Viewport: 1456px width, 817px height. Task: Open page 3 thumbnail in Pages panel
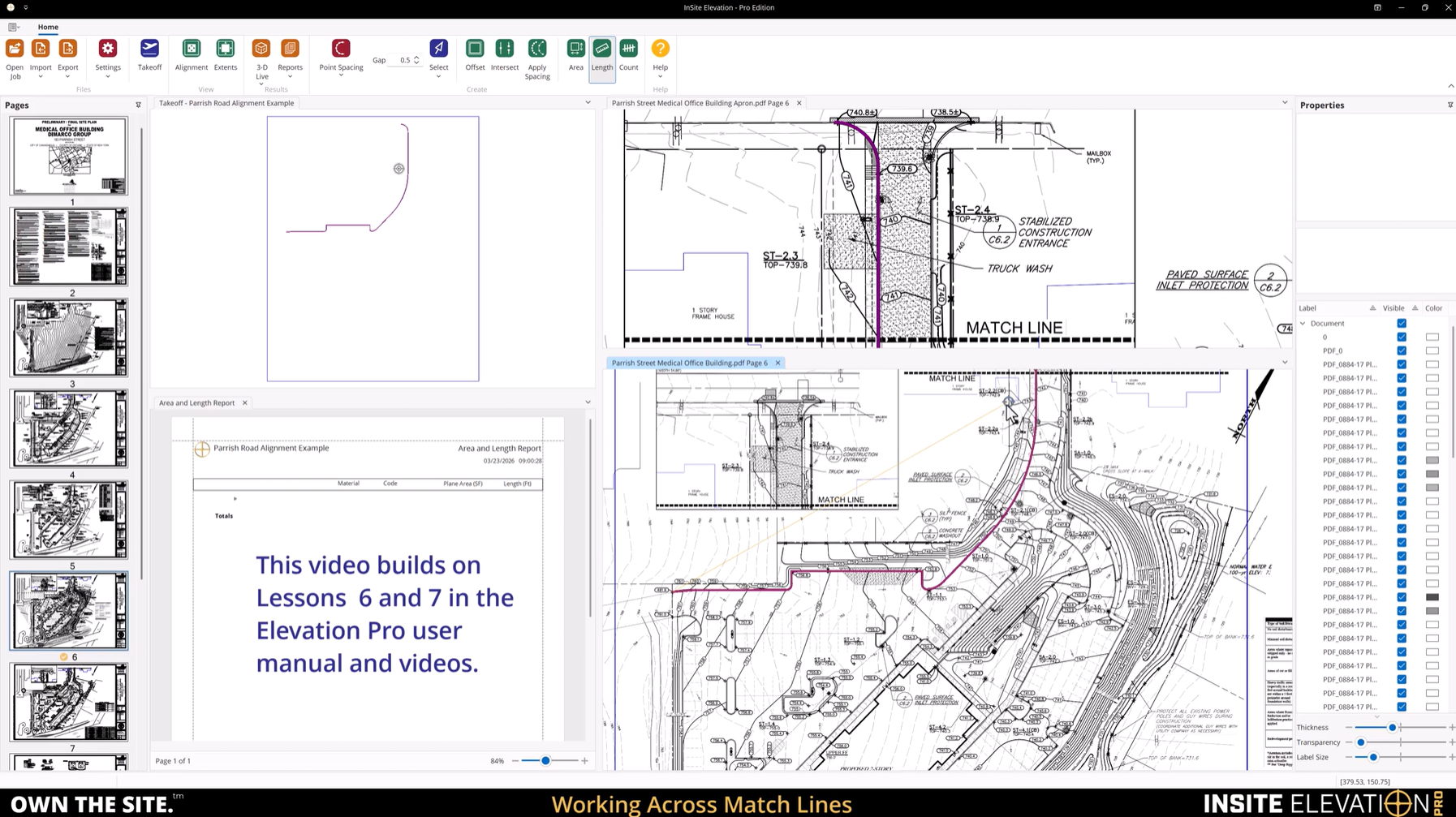69,338
